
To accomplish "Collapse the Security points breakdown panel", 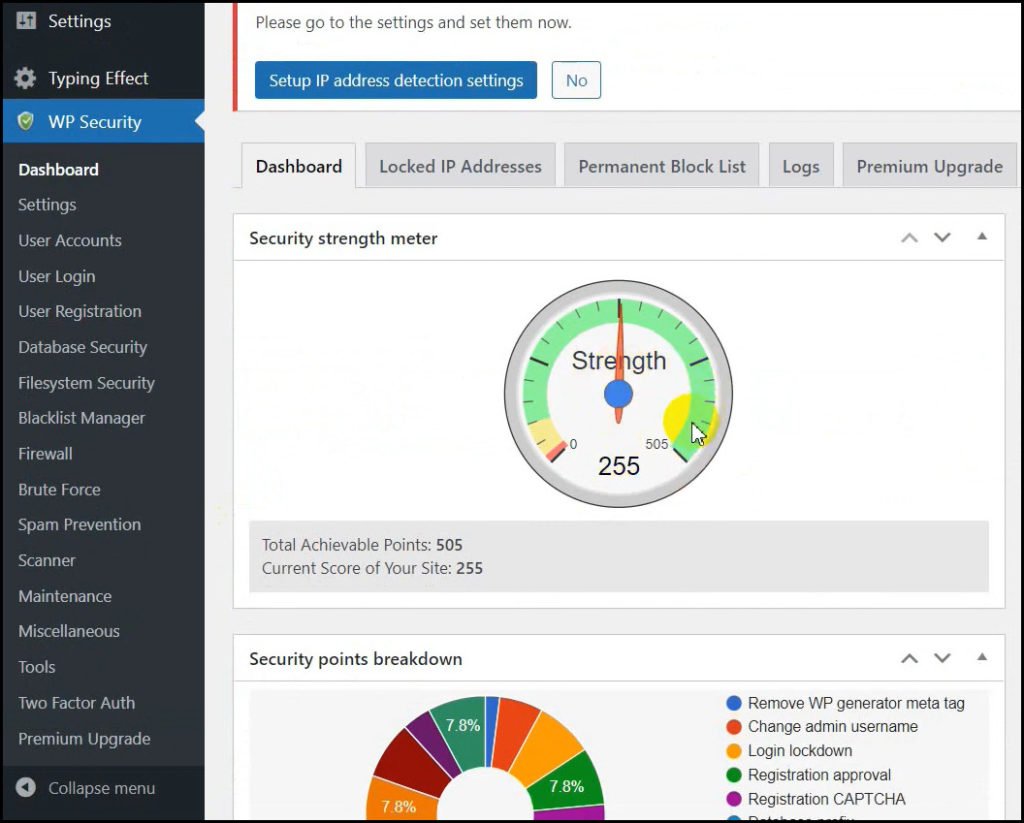I will coord(981,658).
